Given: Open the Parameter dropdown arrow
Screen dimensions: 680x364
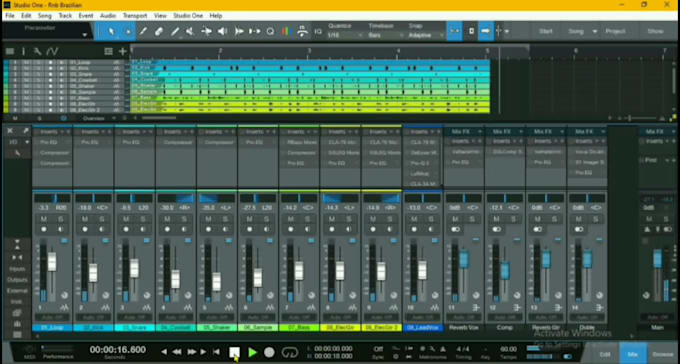Looking at the screenshot, I should pyautogui.click(x=85, y=35).
